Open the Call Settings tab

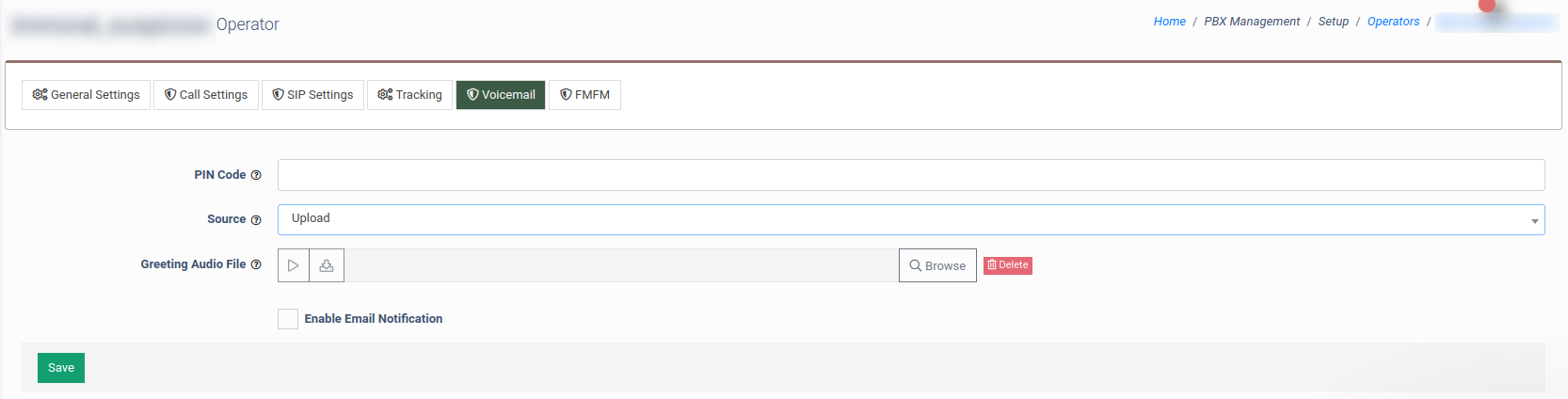pos(206,95)
